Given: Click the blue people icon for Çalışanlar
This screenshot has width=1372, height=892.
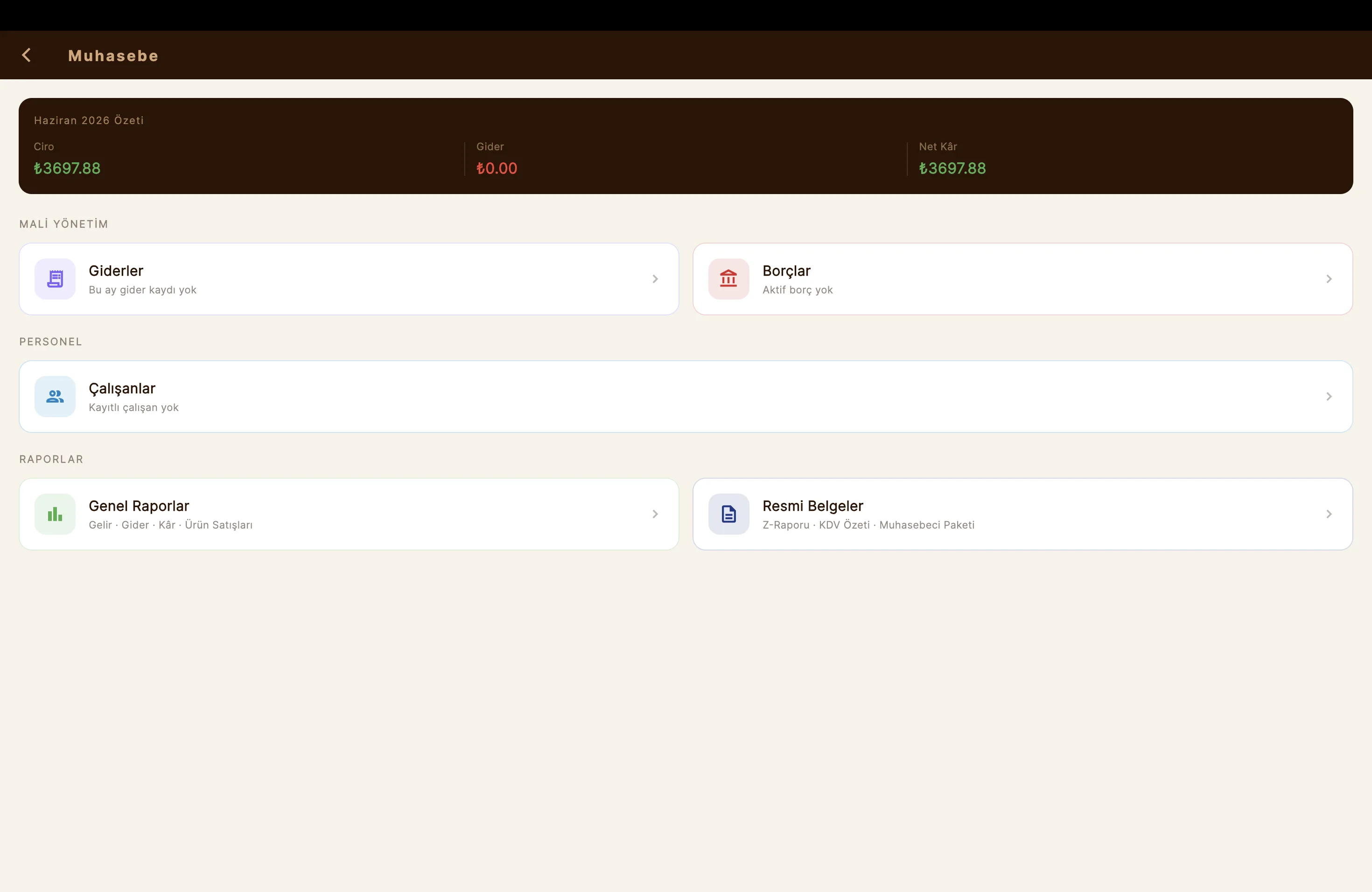Looking at the screenshot, I should pyautogui.click(x=55, y=397).
